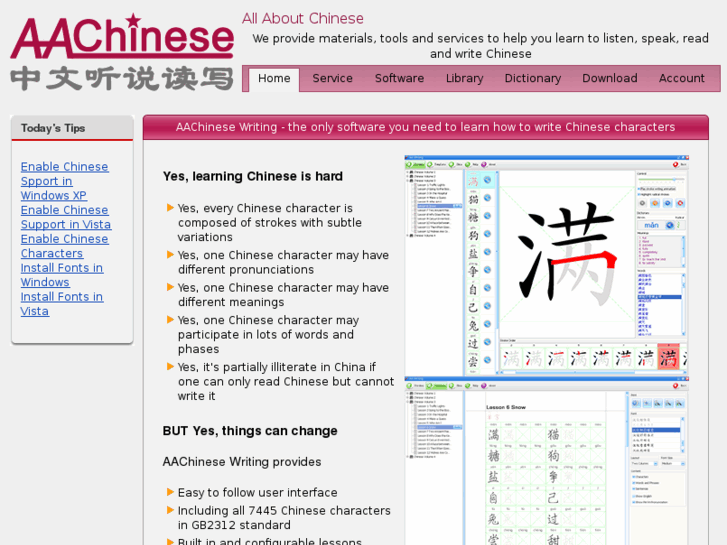Image resolution: width=727 pixels, height=545 pixels.
Task: Click text 'AAChinese Writing provides'
Action: pyautogui.click(x=242, y=462)
